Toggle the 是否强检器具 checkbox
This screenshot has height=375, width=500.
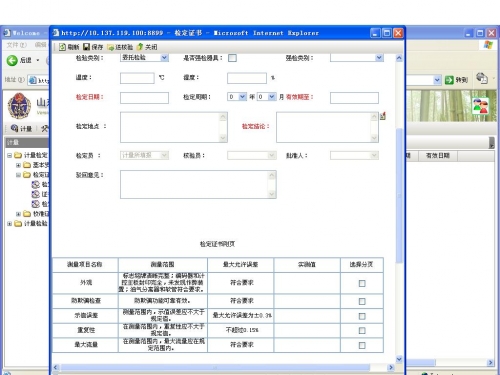pyautogui.click(x=232, y=58)
